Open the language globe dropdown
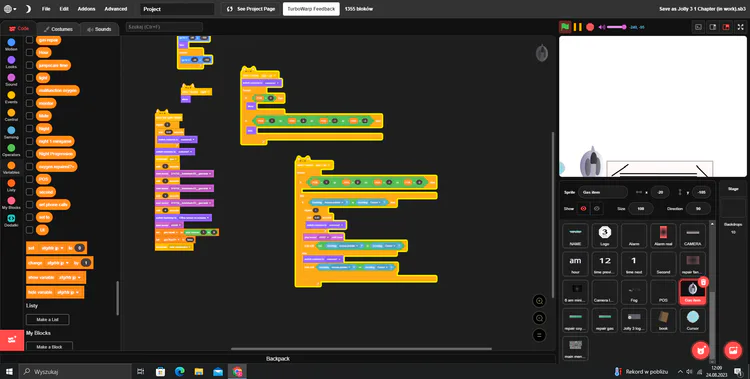Viewport: 750px width, 379px height. tap(10, 9)
